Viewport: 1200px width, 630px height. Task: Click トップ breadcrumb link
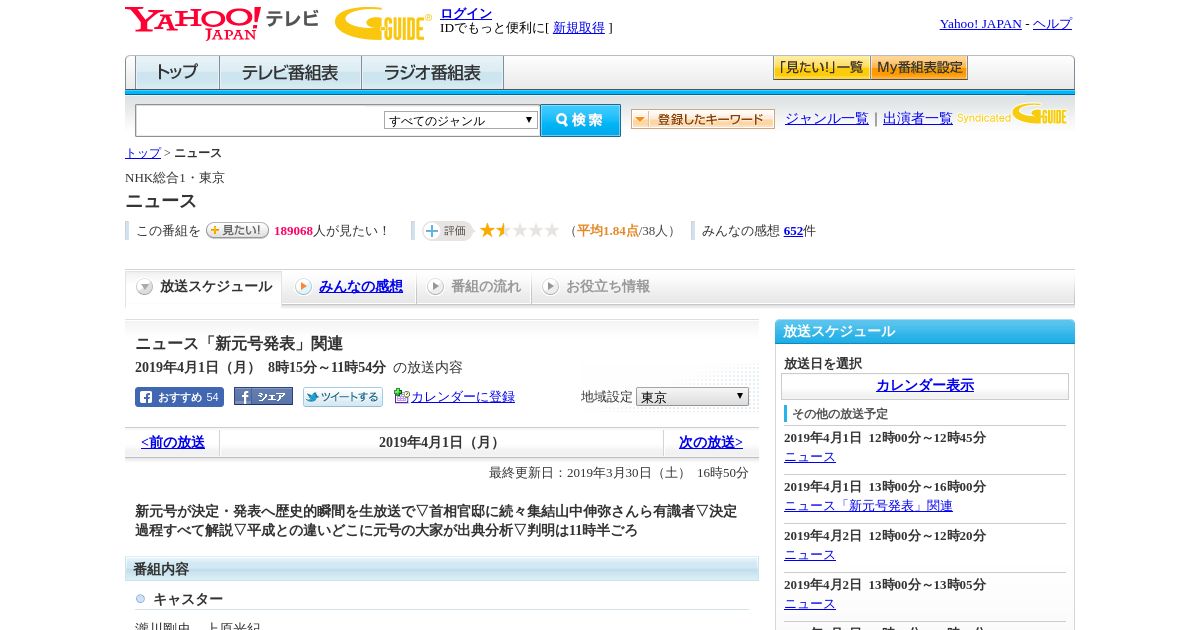[x=142, y=153]
